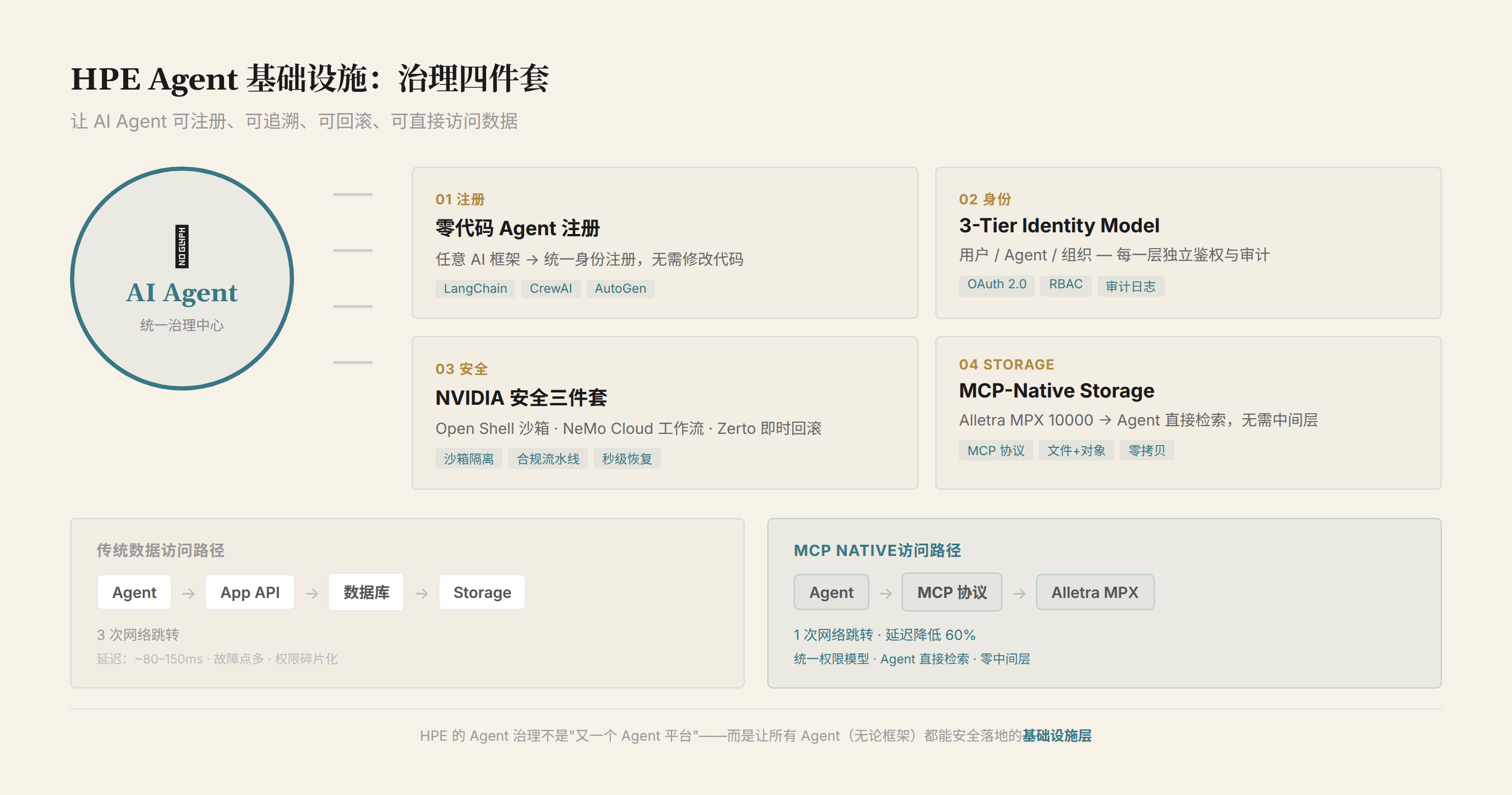Click the Agent box in the MCP NATIVE path
This screenshot has width=1512, height=795.
[x=832, y=592]
